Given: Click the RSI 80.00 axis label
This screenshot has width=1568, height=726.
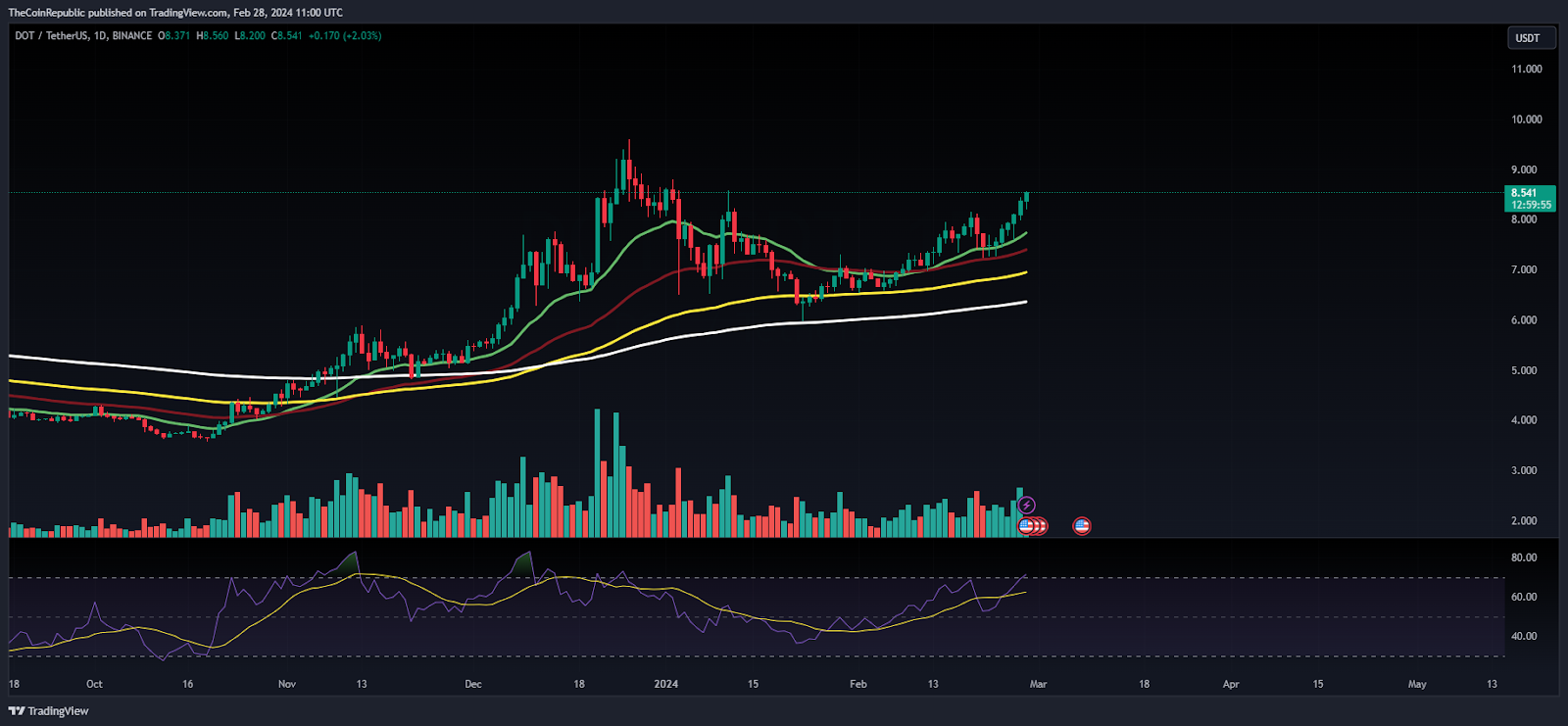Looking at the screenshot, I should pyautogui.click(x=1524, y=557).
